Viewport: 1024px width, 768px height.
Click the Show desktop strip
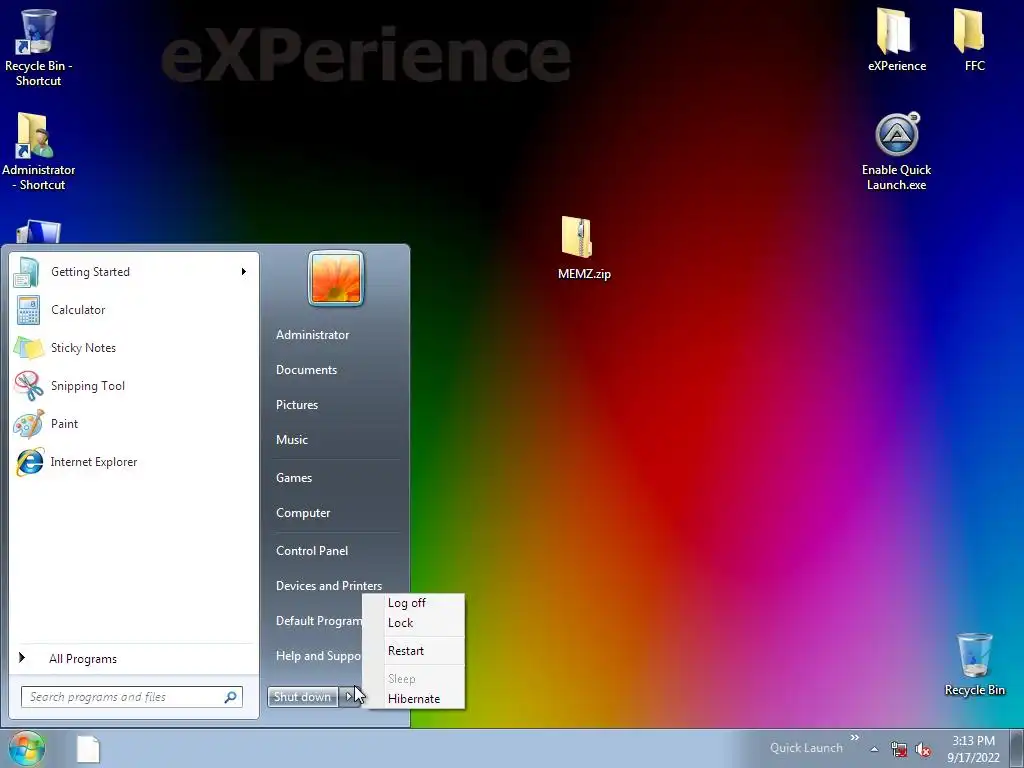point(1019,749)
